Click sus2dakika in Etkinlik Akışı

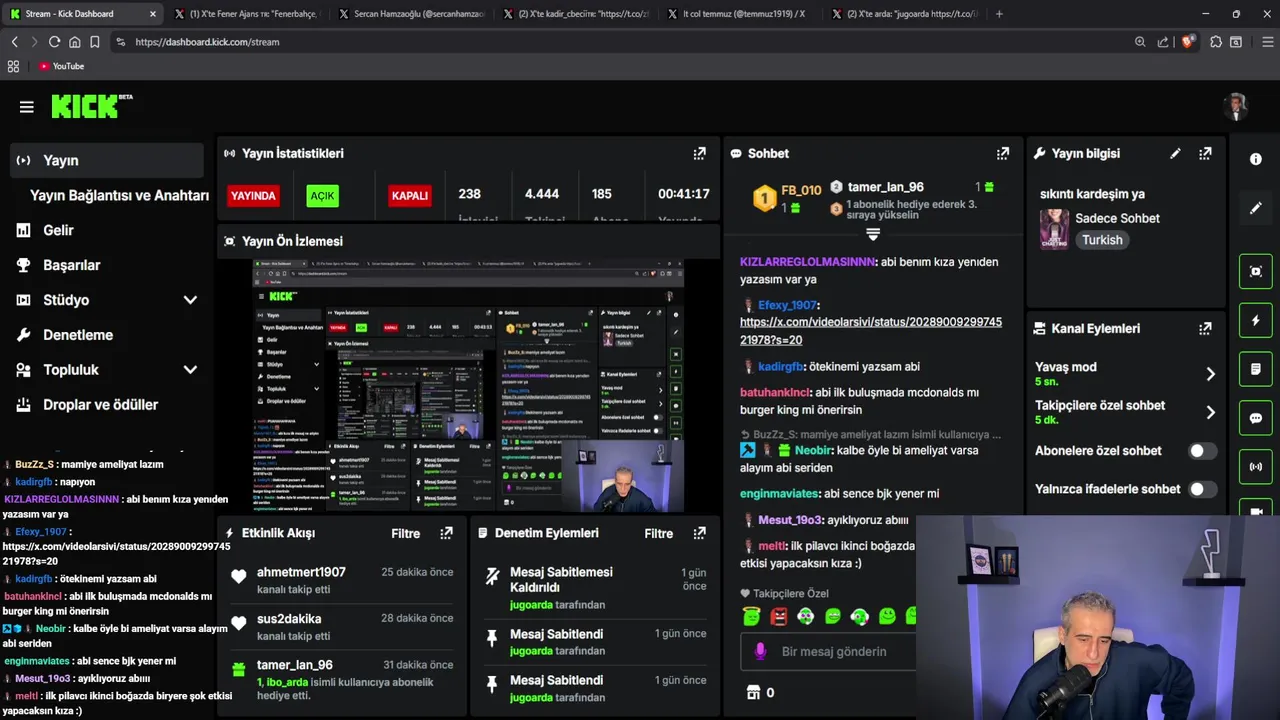point(289,619)
